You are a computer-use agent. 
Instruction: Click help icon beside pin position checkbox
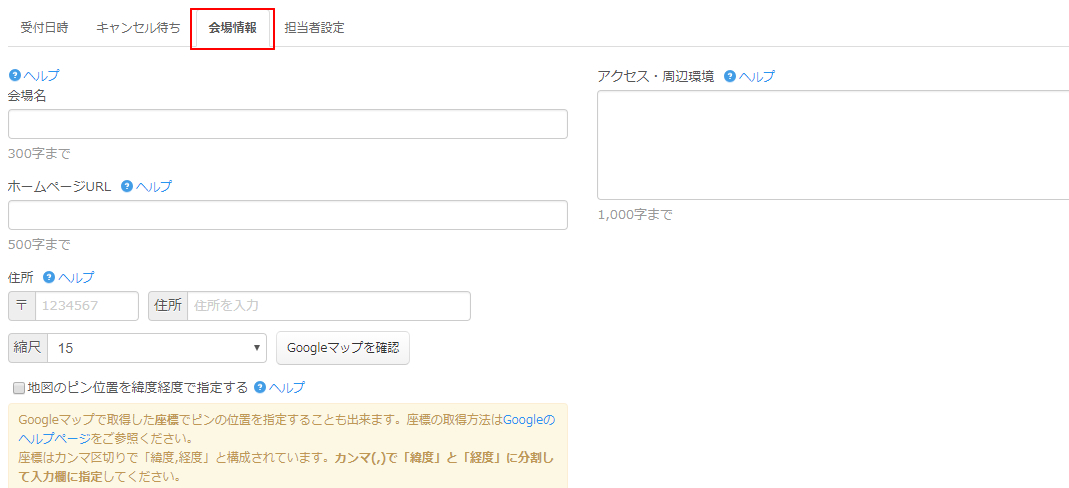(x=260, y=387)
